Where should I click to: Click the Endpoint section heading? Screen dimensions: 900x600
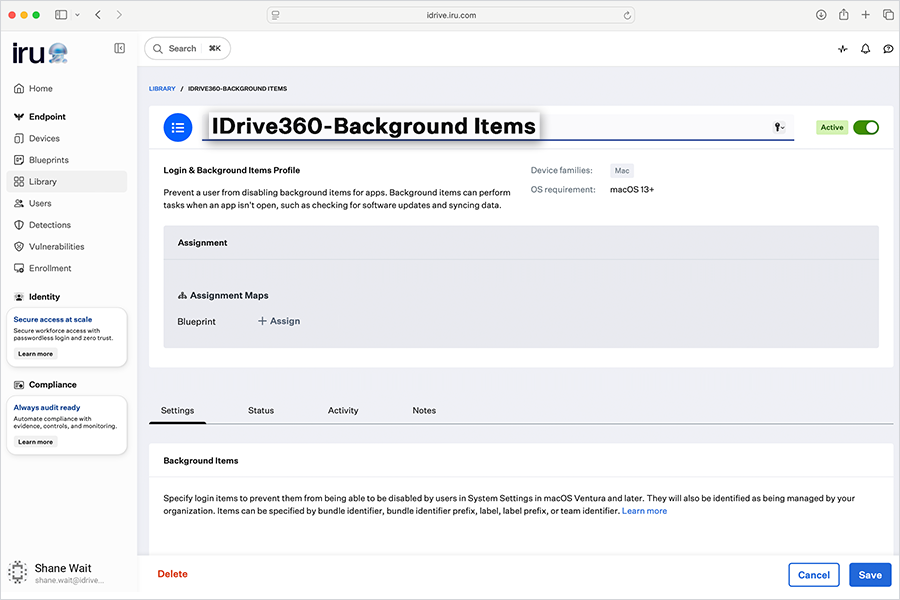(47, 117)
